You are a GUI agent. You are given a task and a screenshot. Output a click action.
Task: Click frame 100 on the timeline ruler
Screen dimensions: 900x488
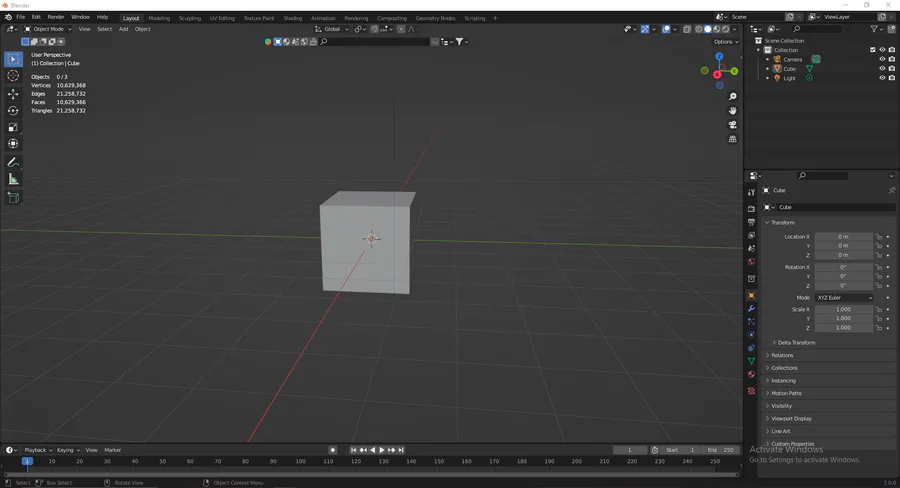point(301,461)
